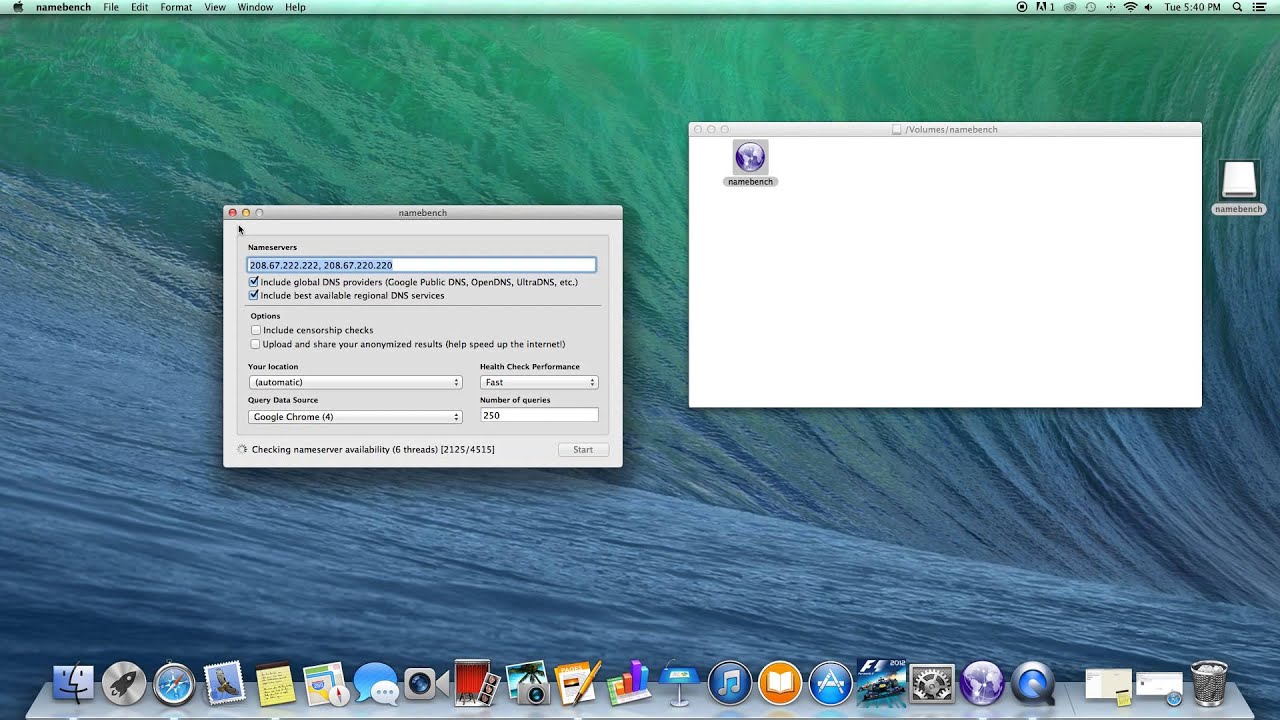Open the Maps app in Dock

point(325,684)
